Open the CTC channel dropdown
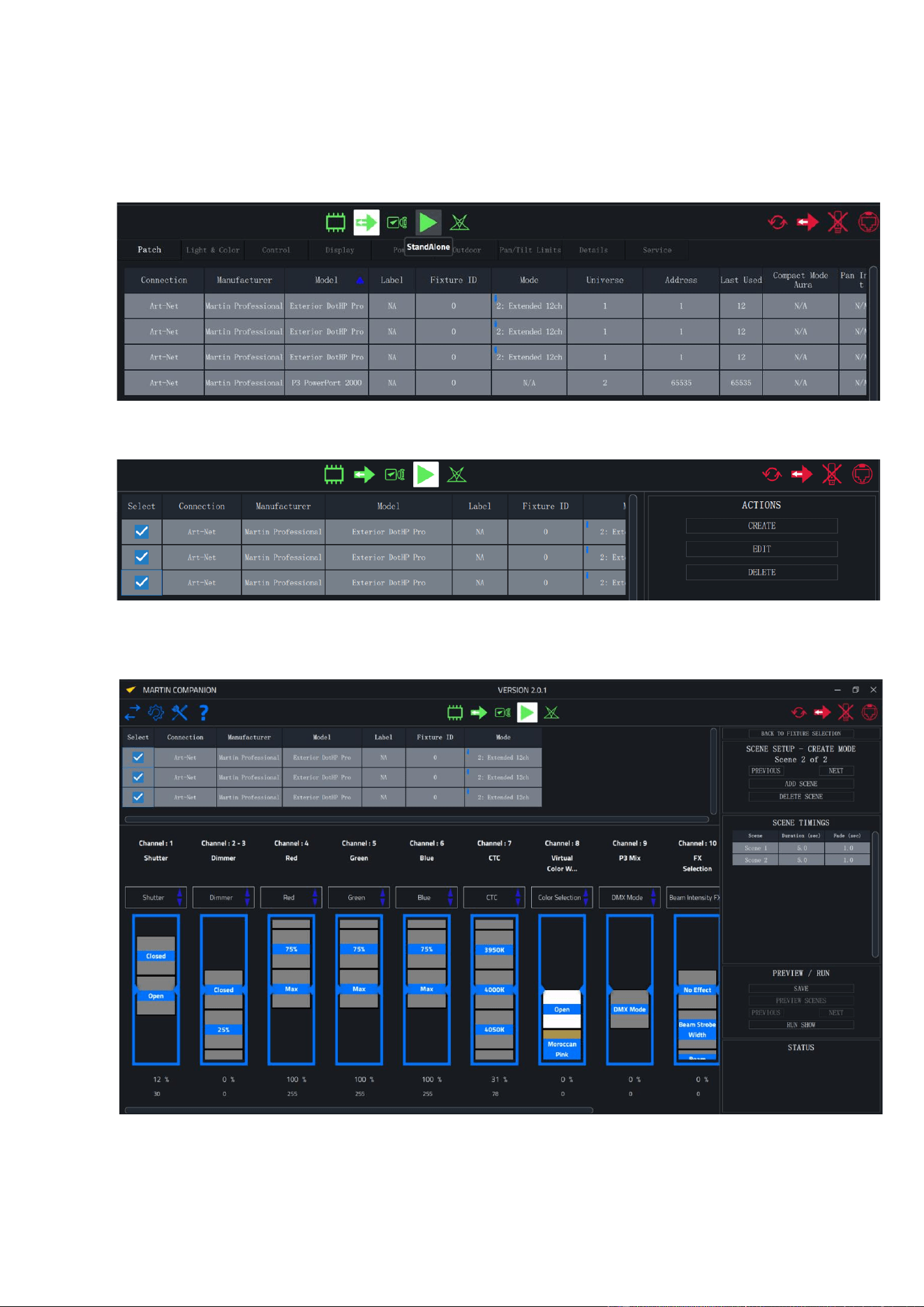This screenshot has height=1307, width=924. pos(494,897)
